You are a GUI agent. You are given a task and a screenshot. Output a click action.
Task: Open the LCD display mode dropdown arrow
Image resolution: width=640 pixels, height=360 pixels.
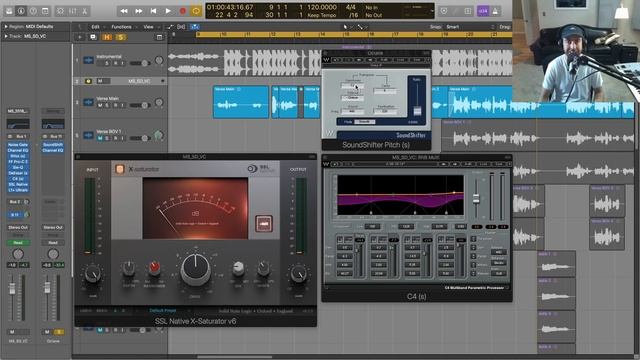(432, 11)
